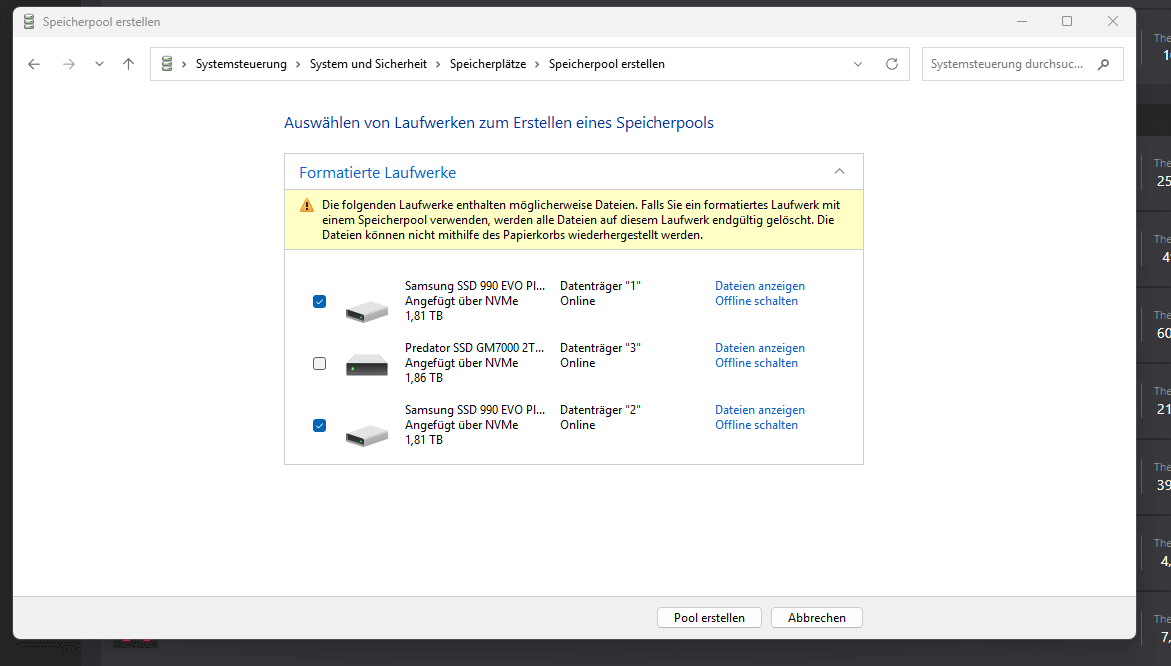Click the search magnifier icon
The height and width of the screenshot is (666, 1171).
[x=1104, y=64]
